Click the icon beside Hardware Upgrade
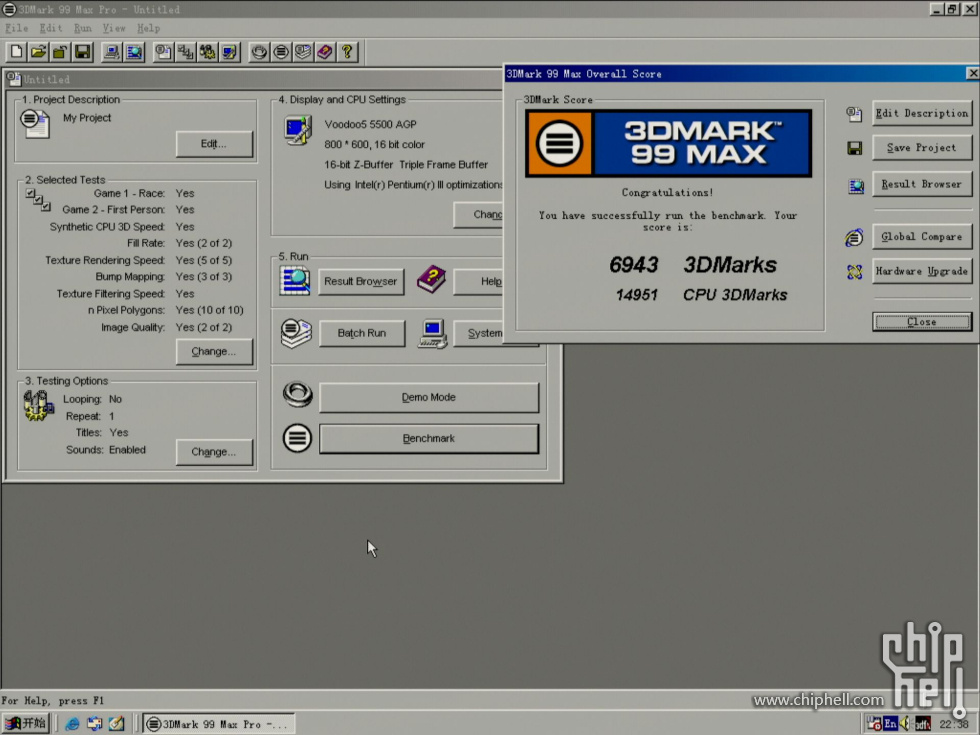 (x=854, y=272)
